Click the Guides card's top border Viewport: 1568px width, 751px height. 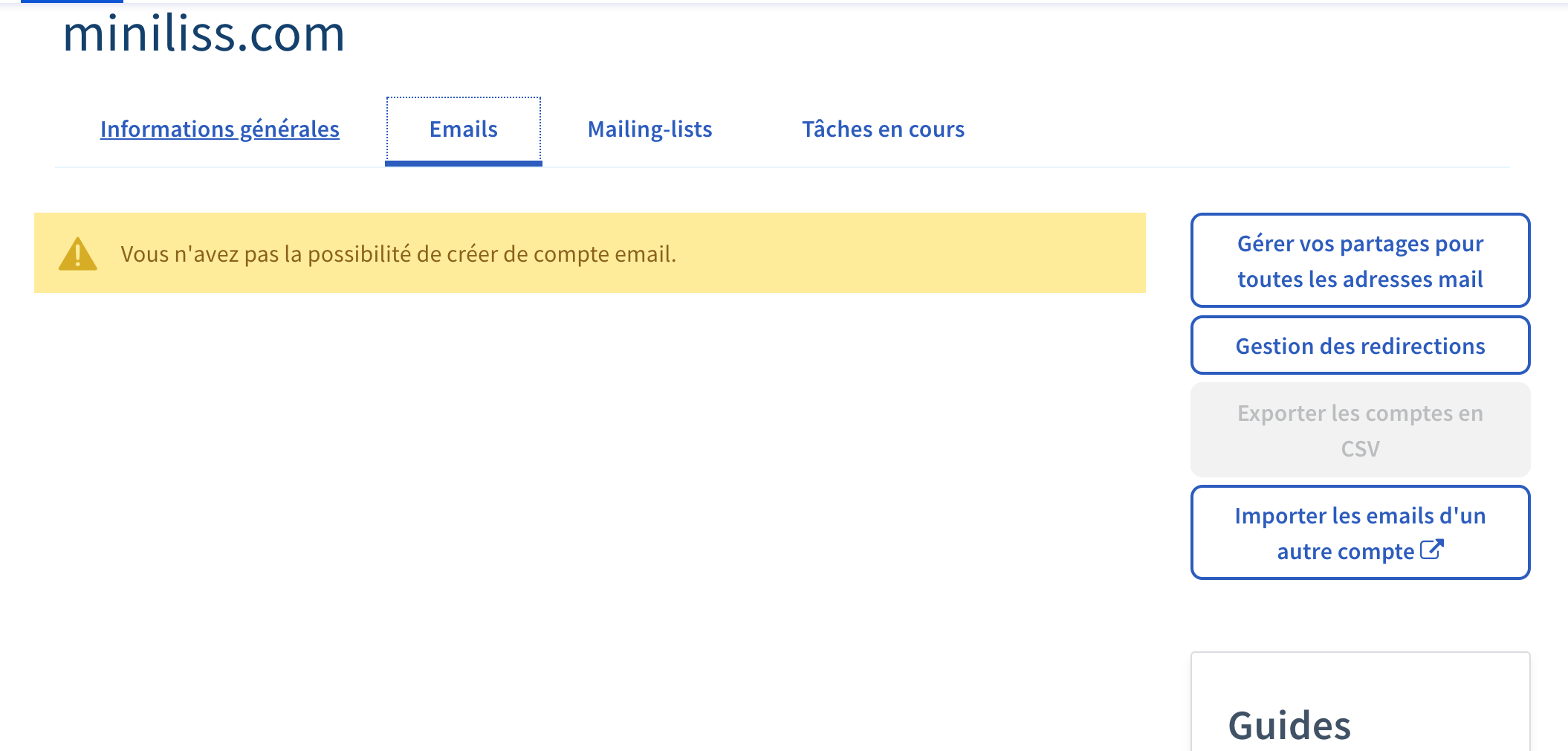[1360, 653]
